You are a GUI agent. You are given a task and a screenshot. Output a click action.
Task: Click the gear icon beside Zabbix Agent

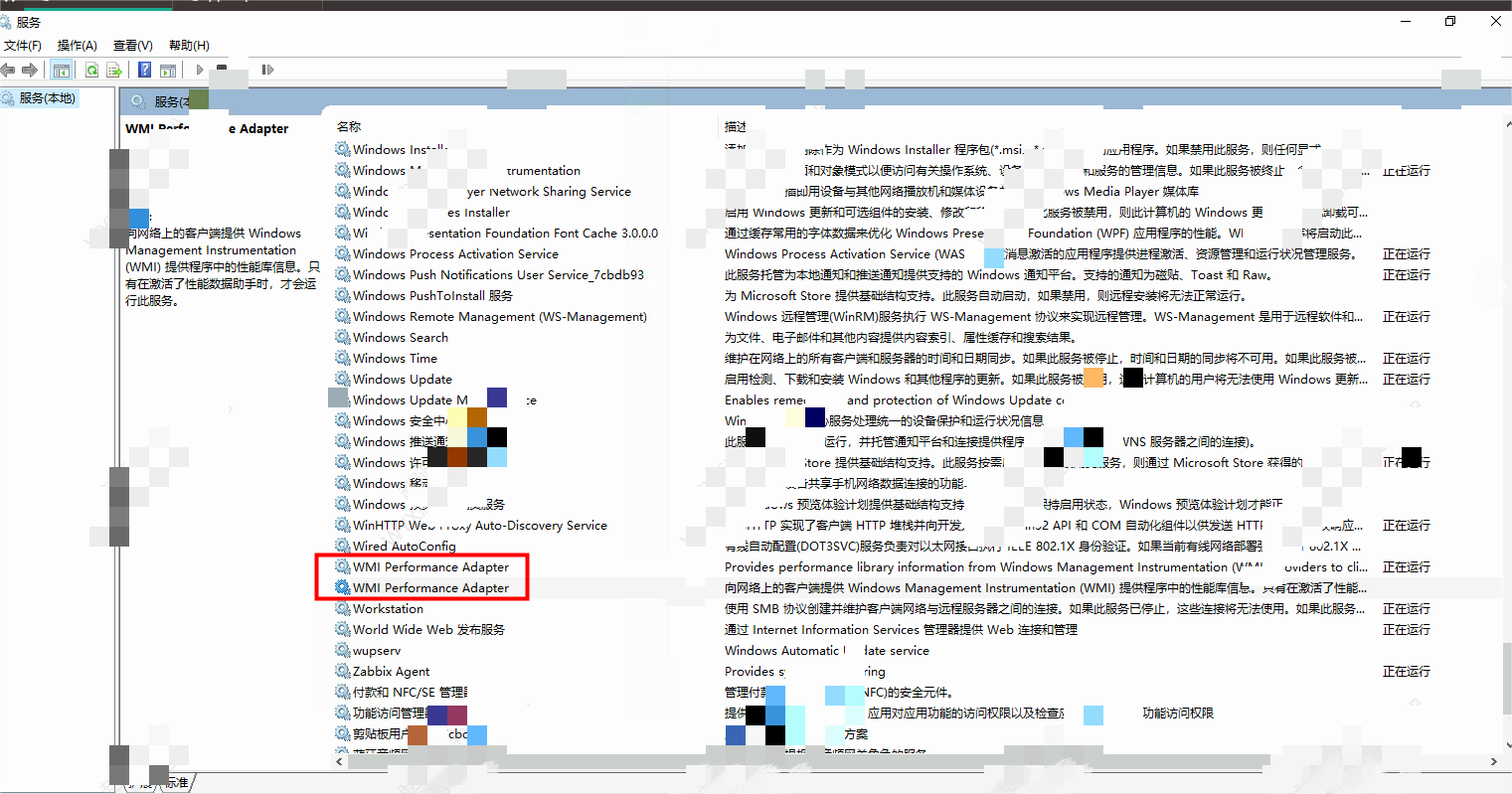pyautogui.click(x=343, y=672)
